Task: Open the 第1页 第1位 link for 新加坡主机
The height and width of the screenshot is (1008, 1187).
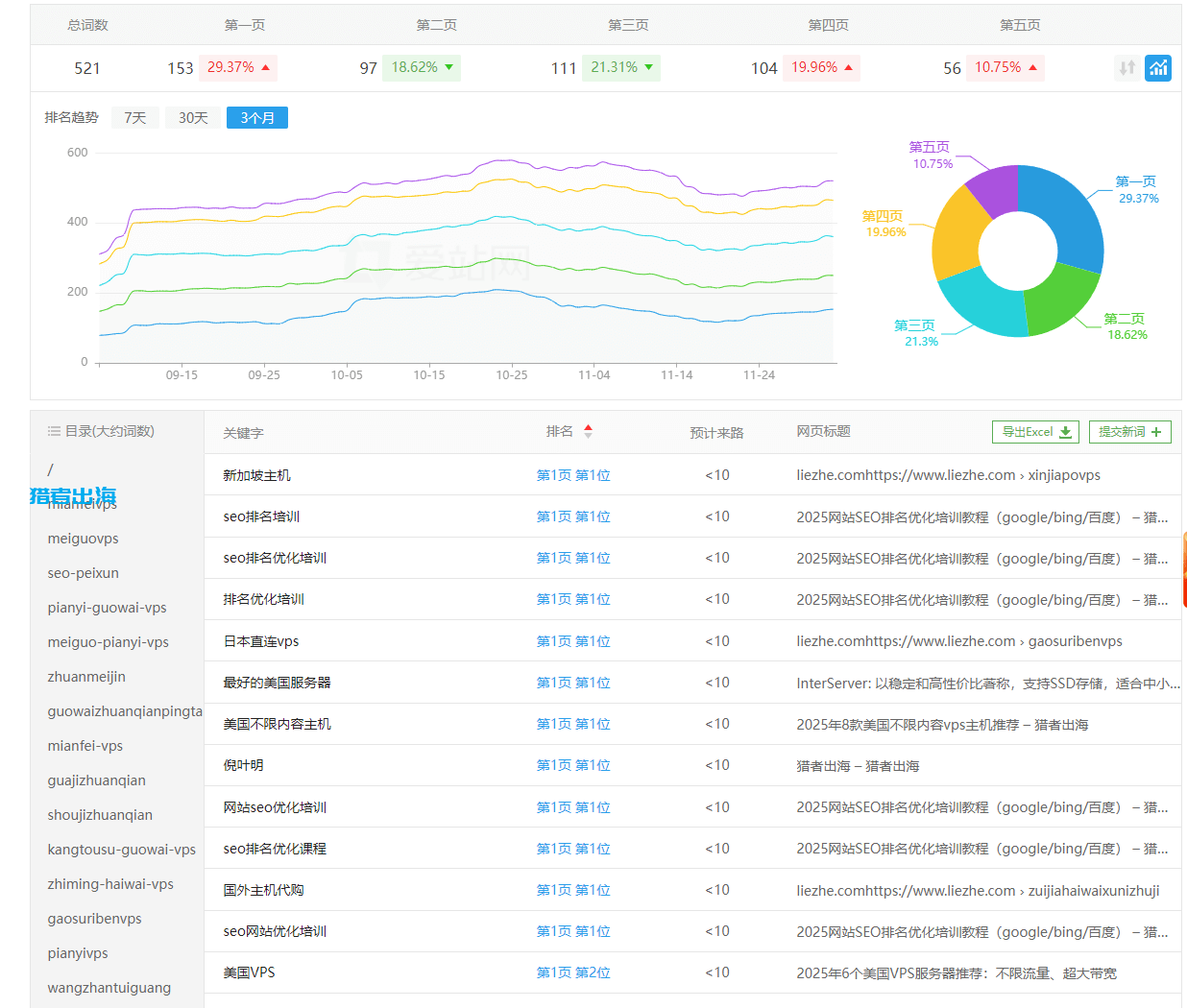Action: pos(573,474)
